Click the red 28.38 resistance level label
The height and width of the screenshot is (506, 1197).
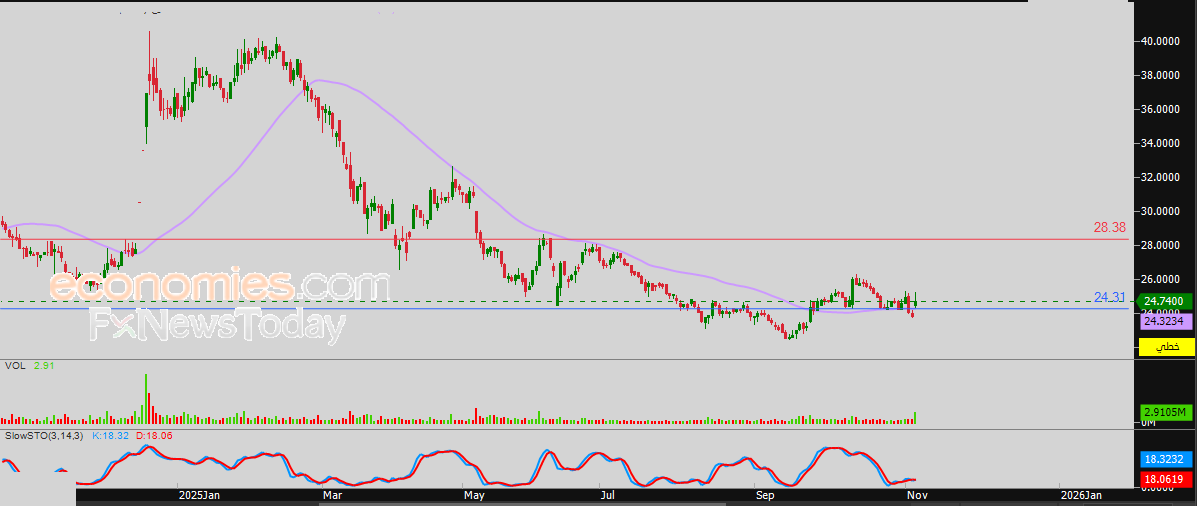coord(1110,227)
